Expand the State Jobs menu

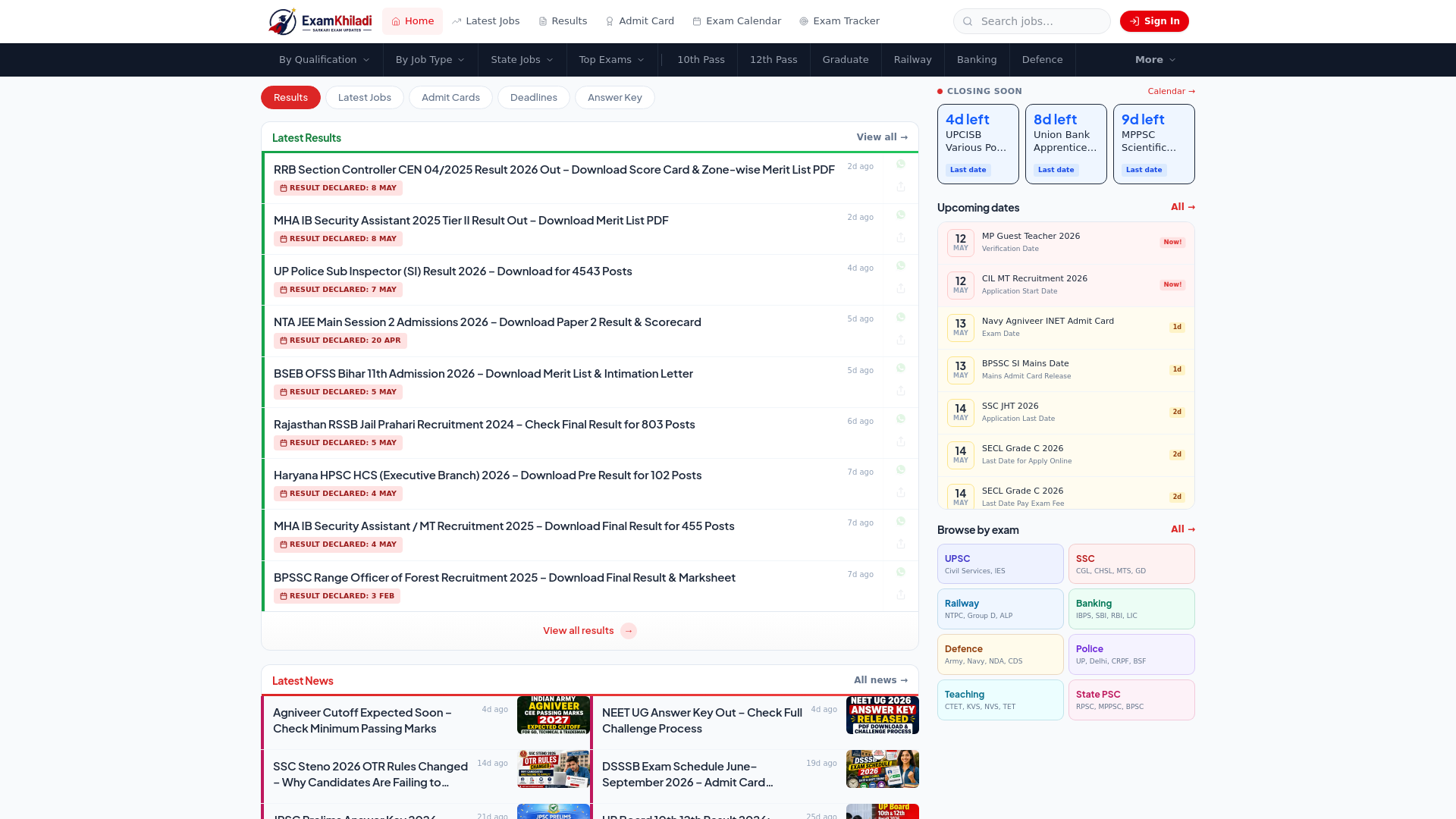pos(522,60)
